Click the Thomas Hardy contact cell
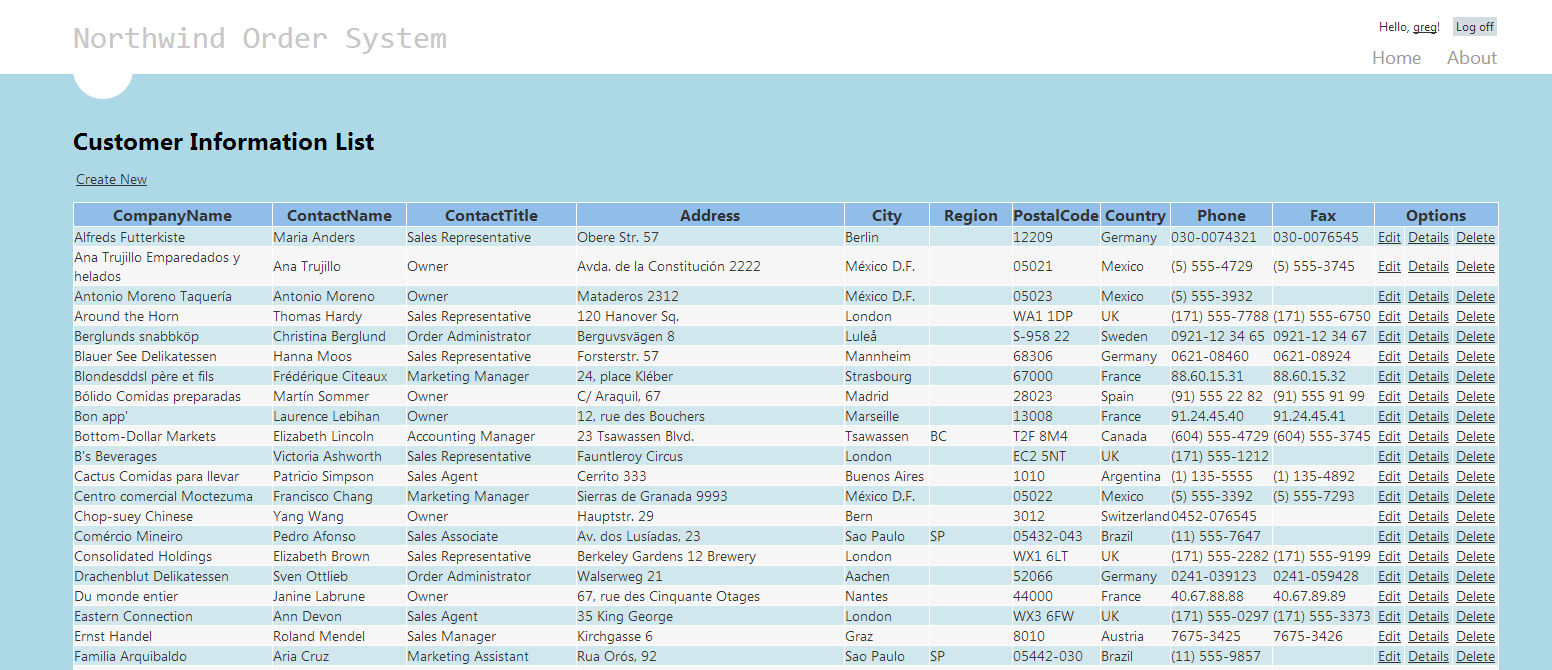 pyautogui.click(x=339, y=316)
